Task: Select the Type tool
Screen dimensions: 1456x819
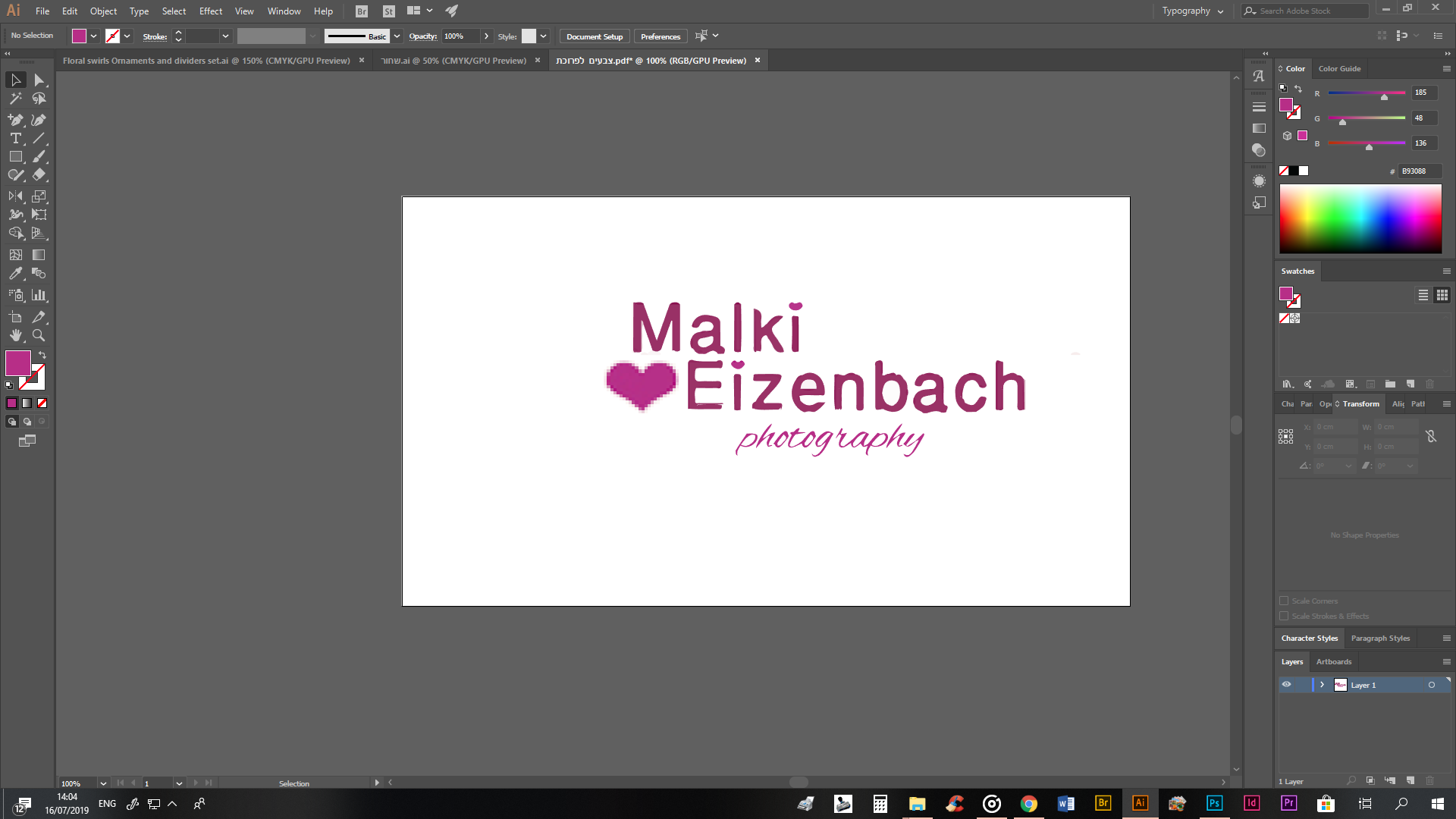Action: pyautogui.click(x=15, y=138)
